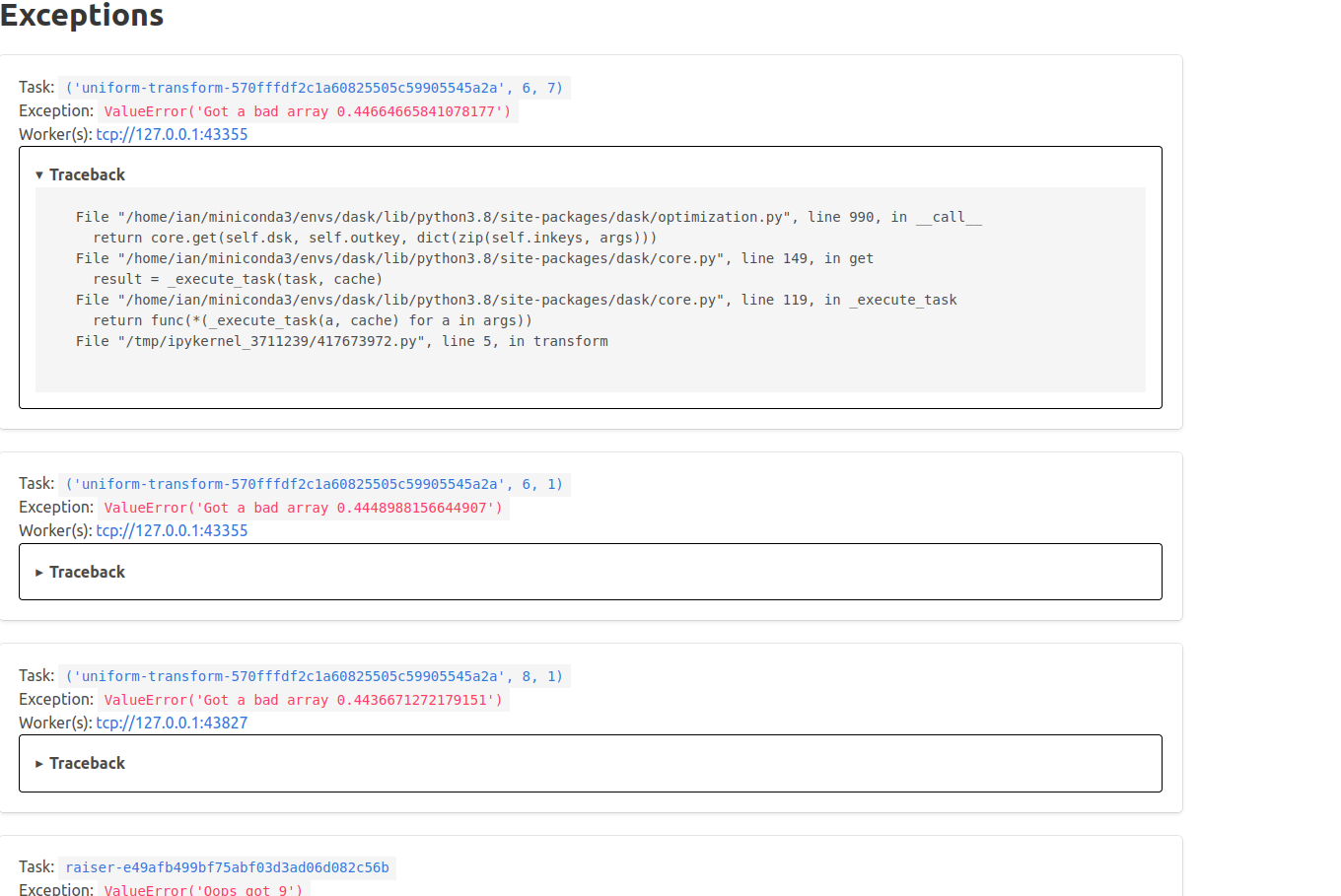Open worker link tcp://127.0.0.1:43827
The height and width of the screenshot is (896, 1341).
click(172, 723)
